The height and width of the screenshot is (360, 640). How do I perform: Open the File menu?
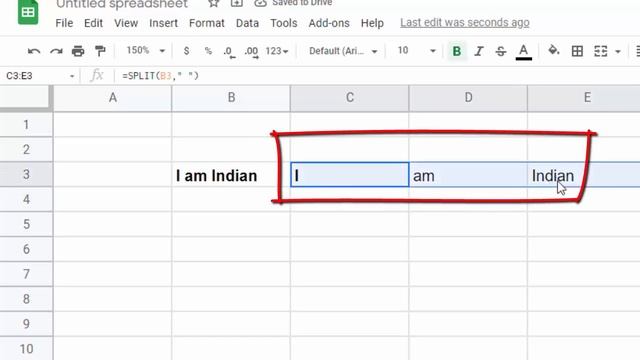tap(64, 23)
